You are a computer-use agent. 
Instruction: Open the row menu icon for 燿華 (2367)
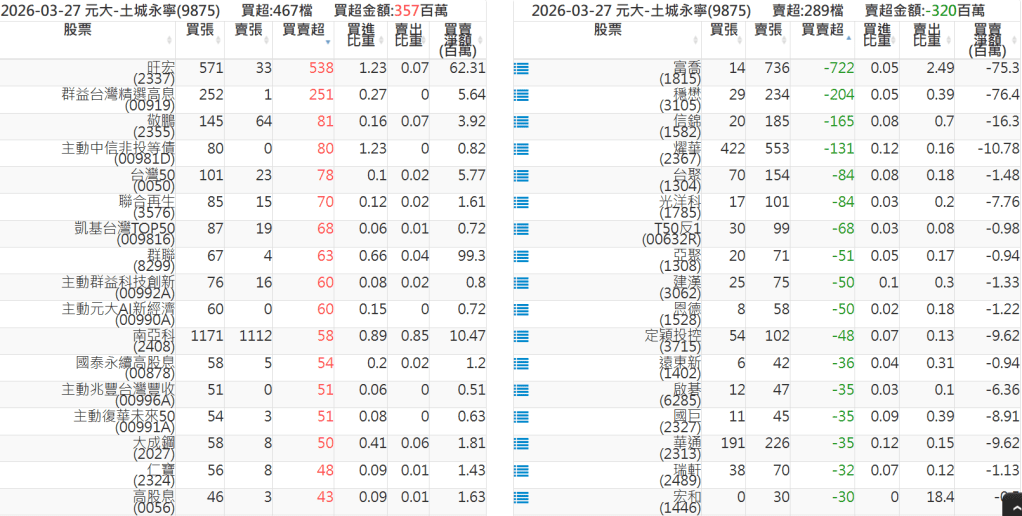tap(521, 150)
